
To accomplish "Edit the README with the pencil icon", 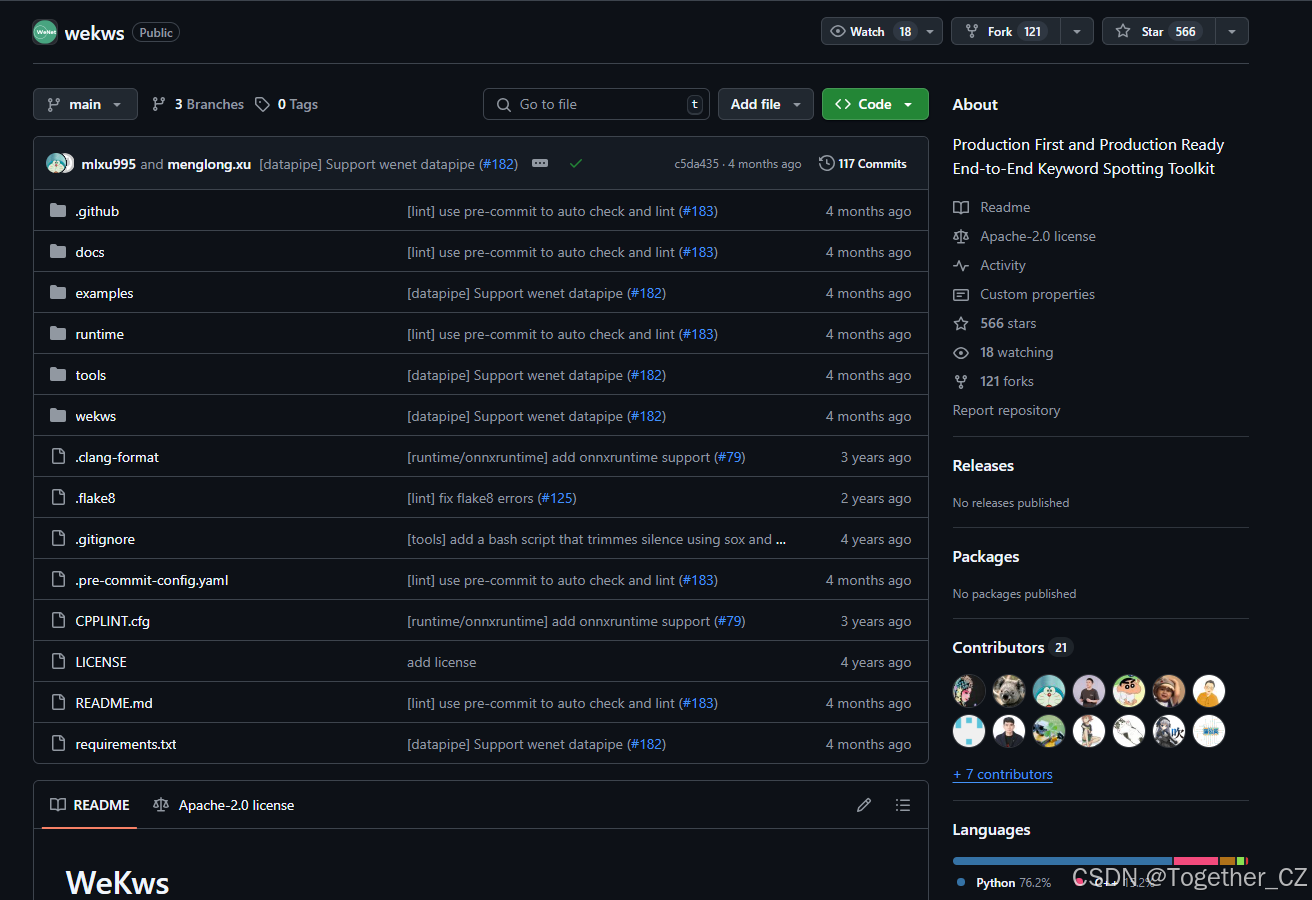I will [x=863, y=805].
